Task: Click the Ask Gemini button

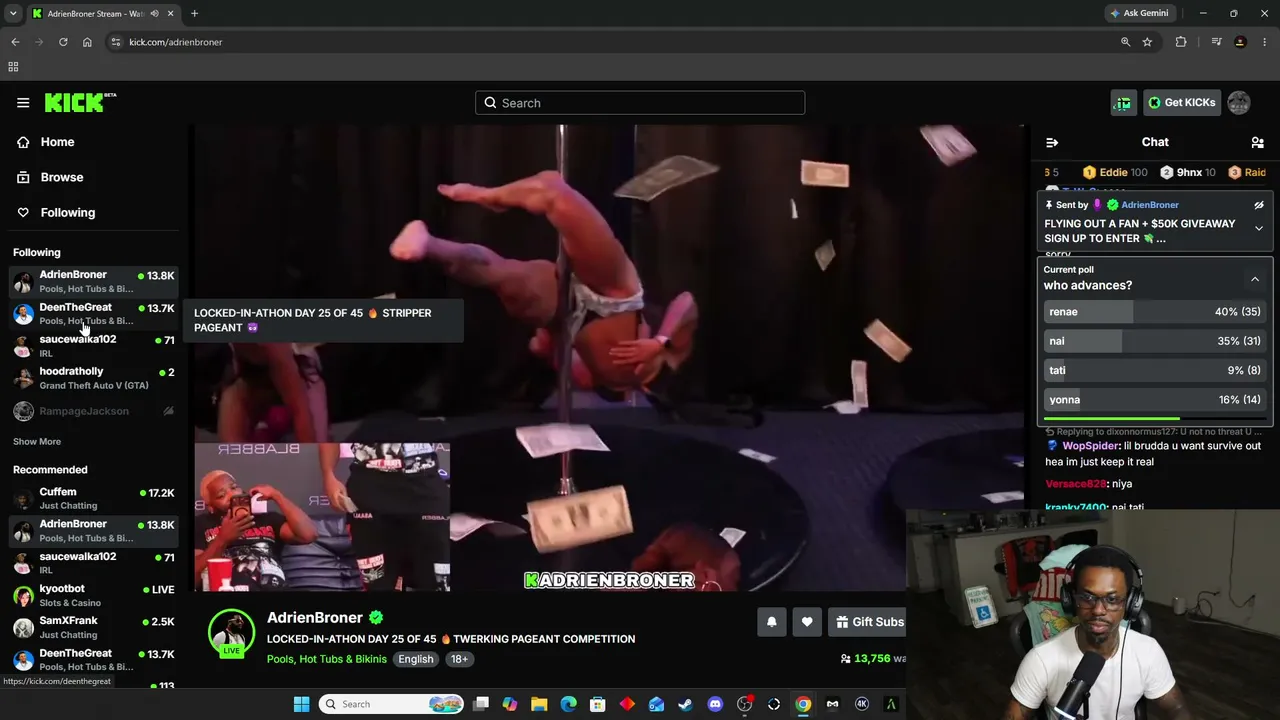Action: (x=1139, y=13)
